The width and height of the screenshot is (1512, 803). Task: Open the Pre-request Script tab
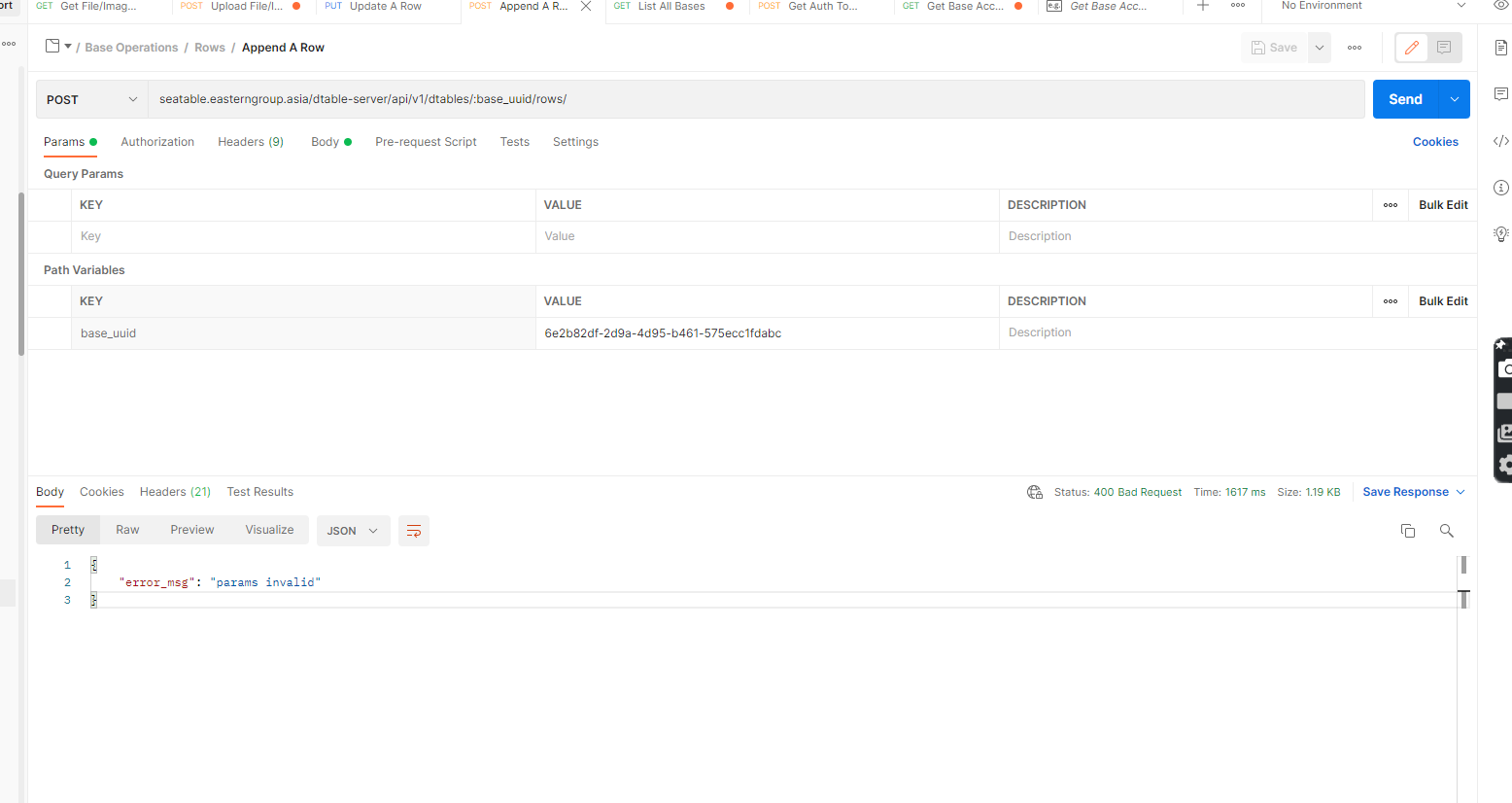426,142
